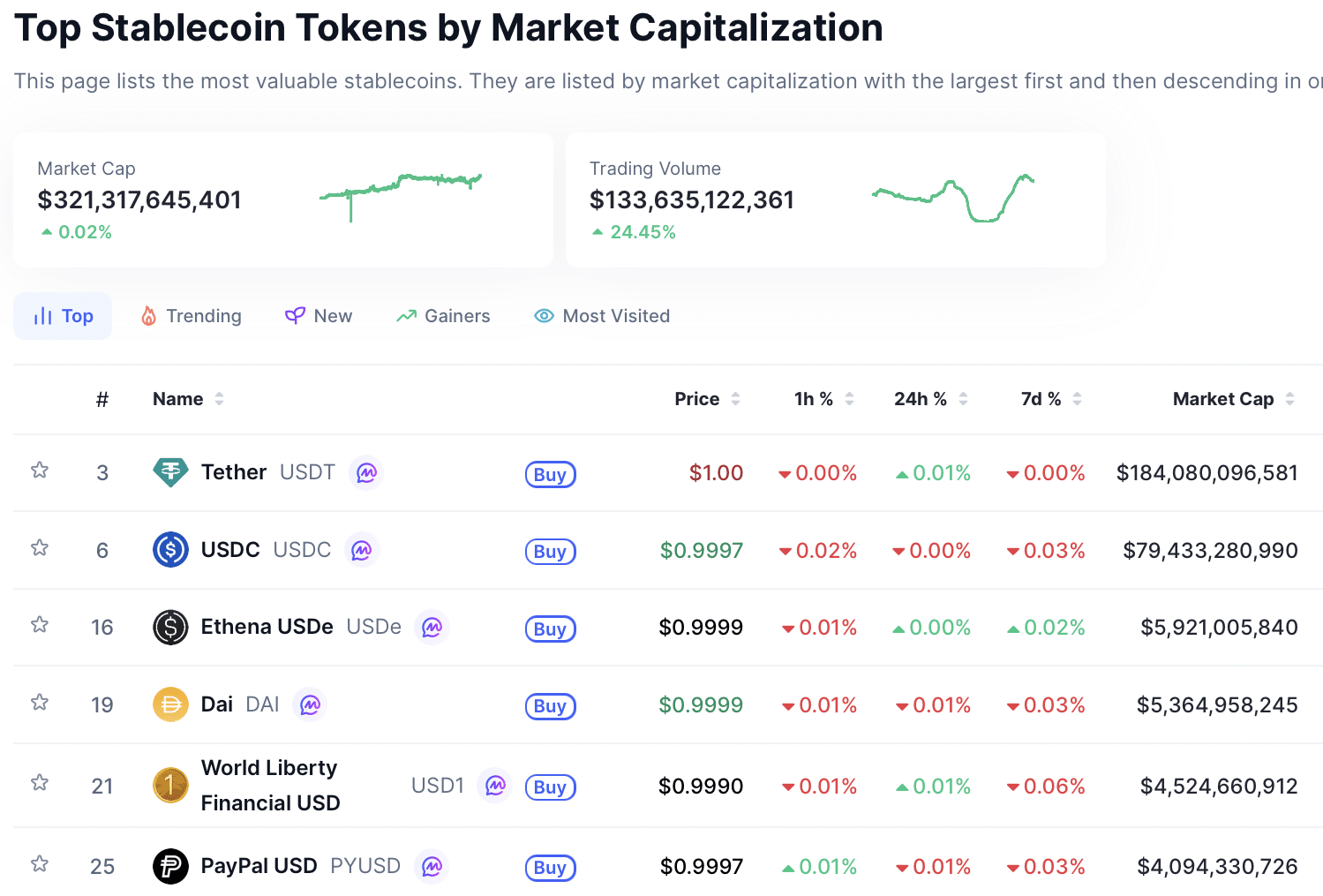Click the flame icon beside Trending
This screenshot has width=1323, height=896.
coord(148,315)
